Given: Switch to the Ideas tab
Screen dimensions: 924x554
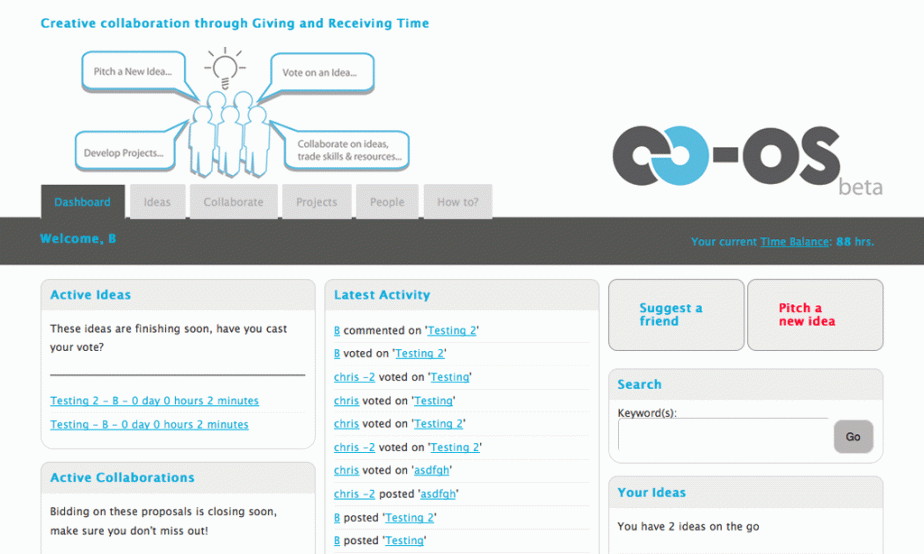Looking at the screenshot, I should (157, 202).
